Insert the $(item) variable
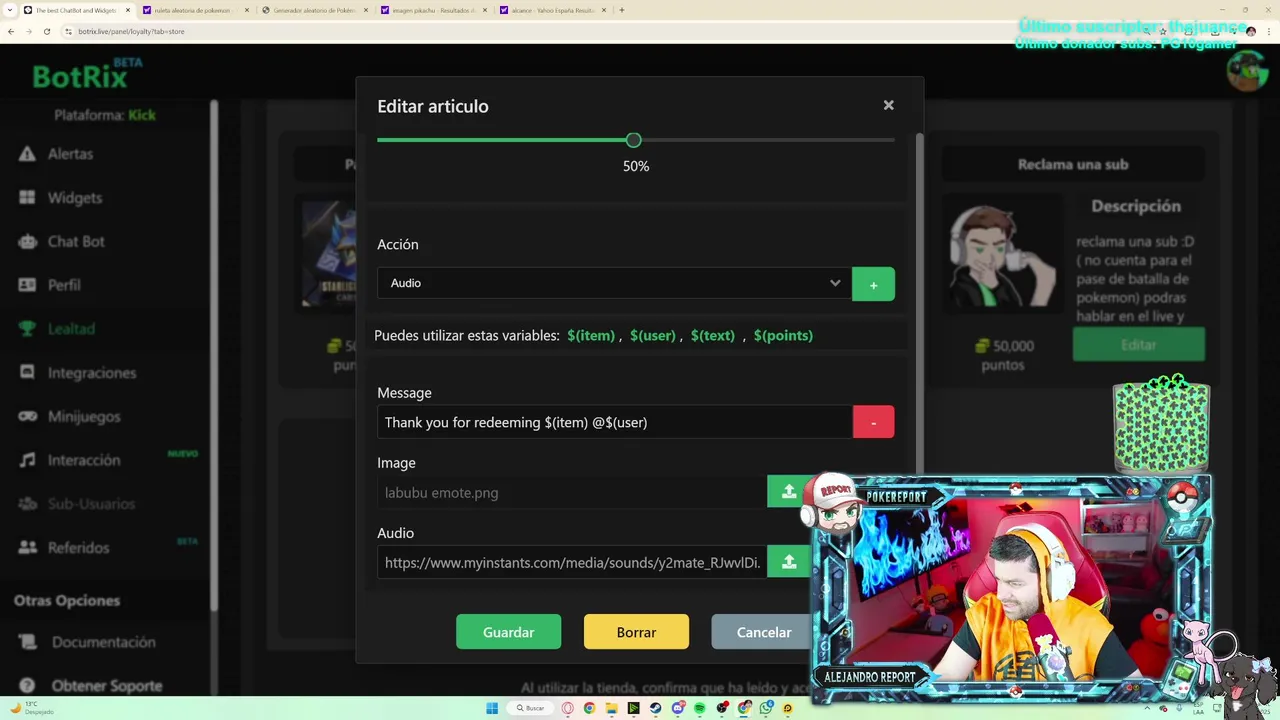The image size is (1280, 720). click(591, 336)
